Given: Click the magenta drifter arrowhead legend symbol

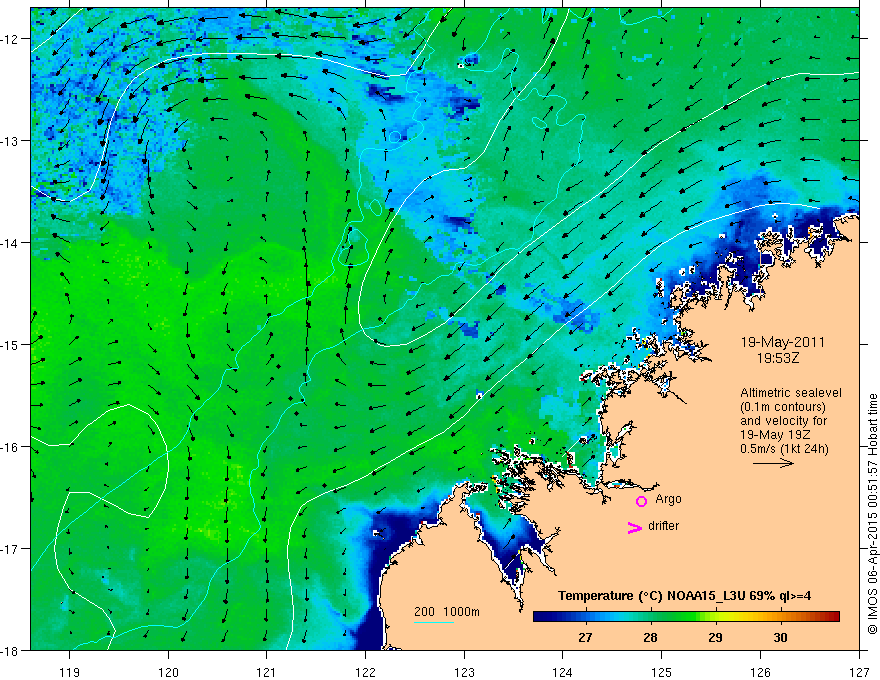Looking at the screenshot, I should 635,527.
